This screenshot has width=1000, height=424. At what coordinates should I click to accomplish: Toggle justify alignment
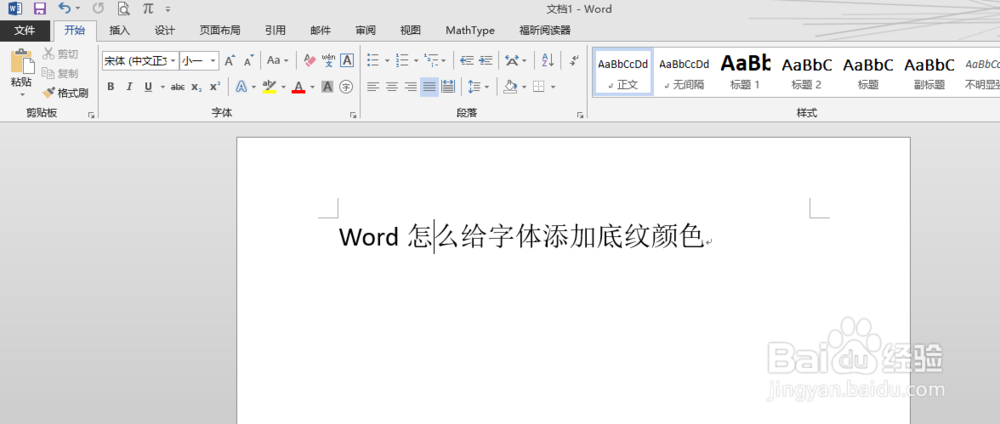tap(429, 87)
